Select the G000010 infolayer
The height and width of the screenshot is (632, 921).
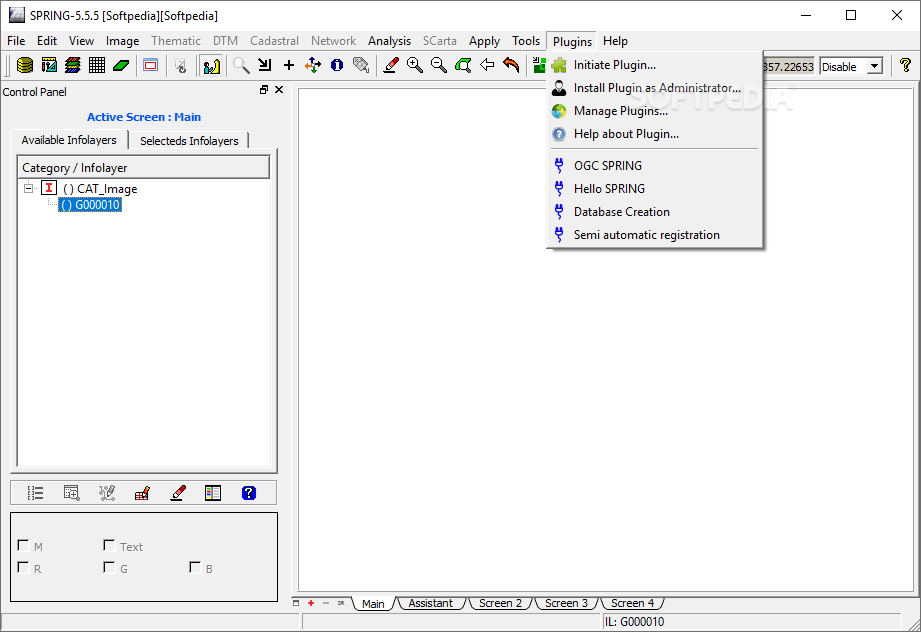pos(90,205)
